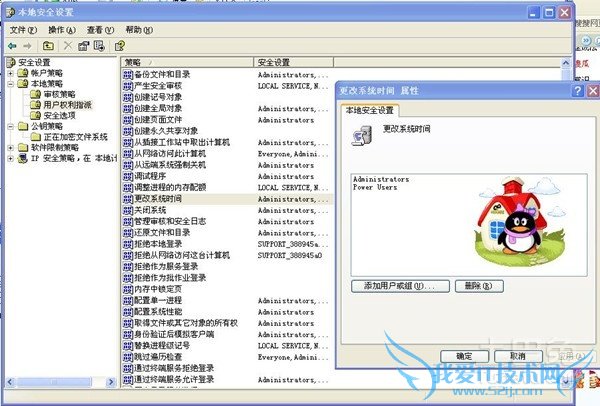Select the 拒绝从网络访问这台计算机 policy
The image size is (600, 406).
click(227, 256)
